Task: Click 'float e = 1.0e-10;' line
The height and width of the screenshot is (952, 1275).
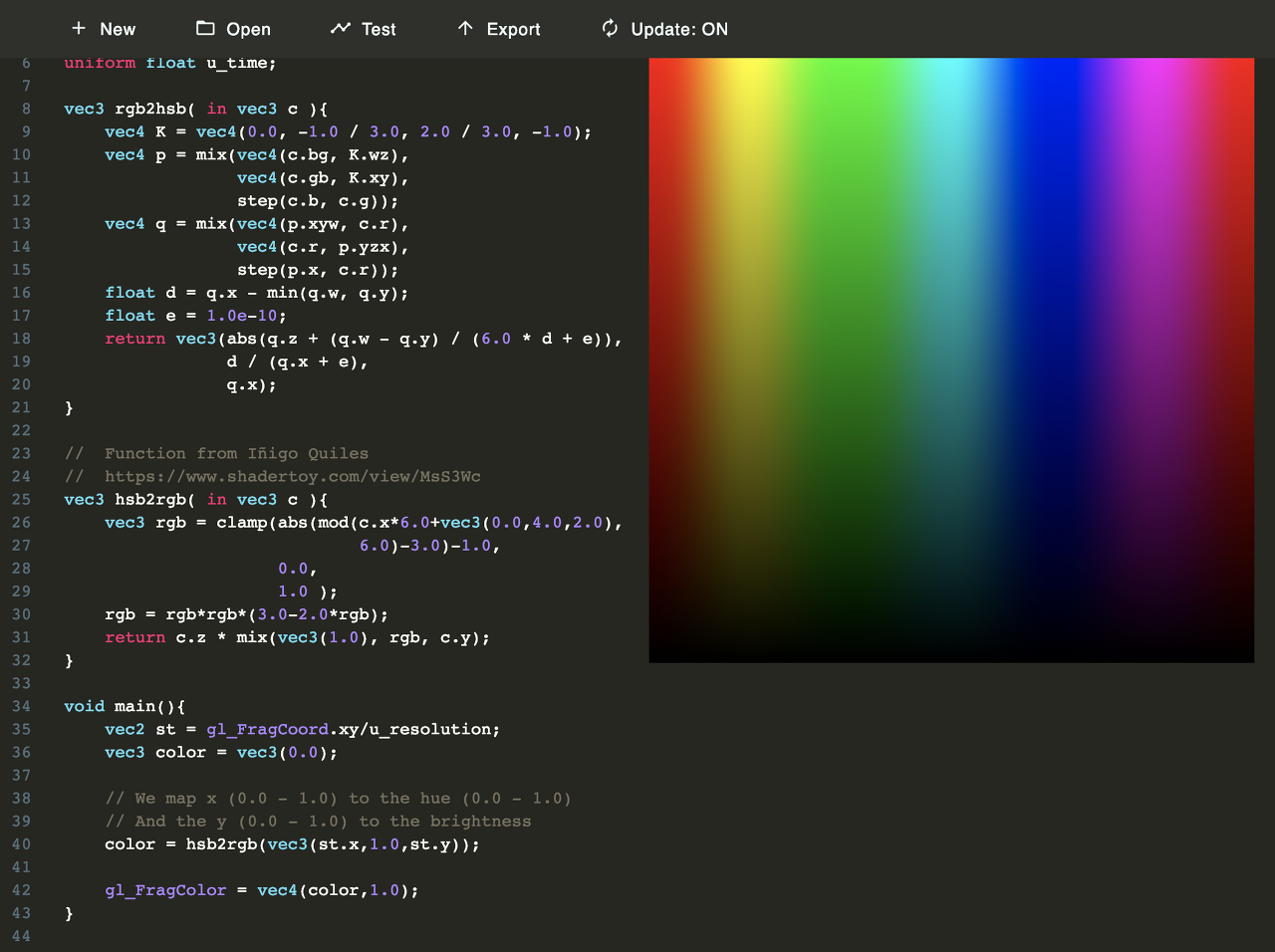Action: [x=196, y=316]
